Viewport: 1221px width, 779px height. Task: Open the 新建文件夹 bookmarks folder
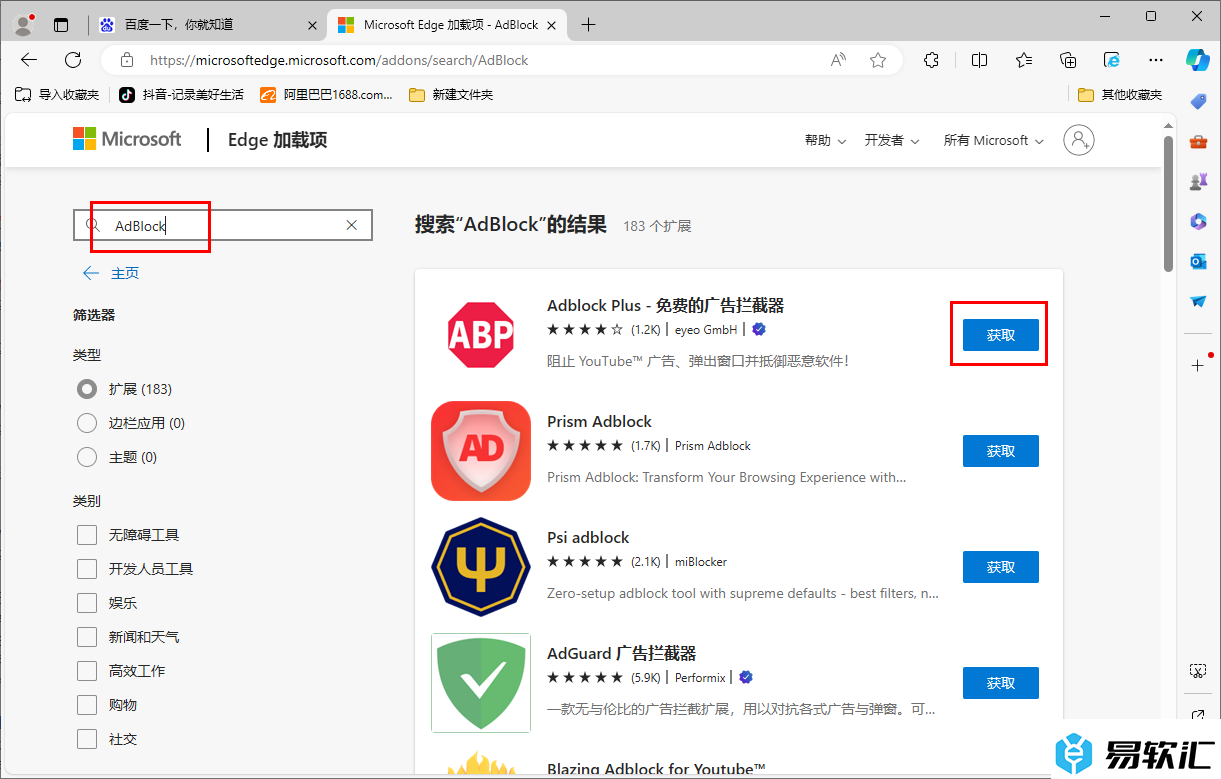tap(451, 95)
